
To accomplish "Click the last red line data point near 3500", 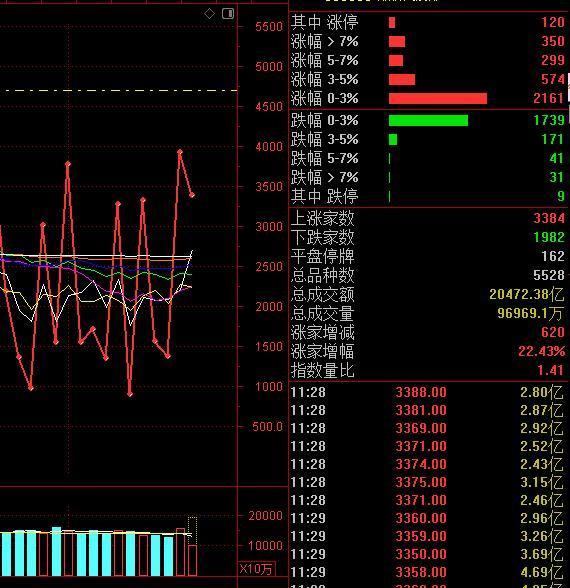I will point(192,195).
